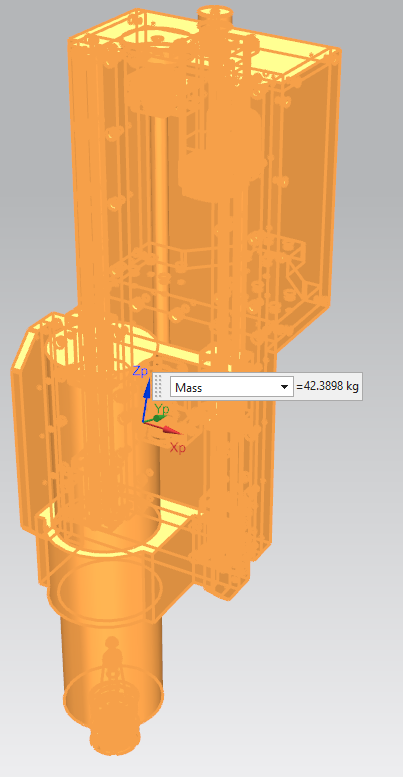Open the Mass measurement type dropdown
Viewport: 403px width, 777px height.
point(232,387)
